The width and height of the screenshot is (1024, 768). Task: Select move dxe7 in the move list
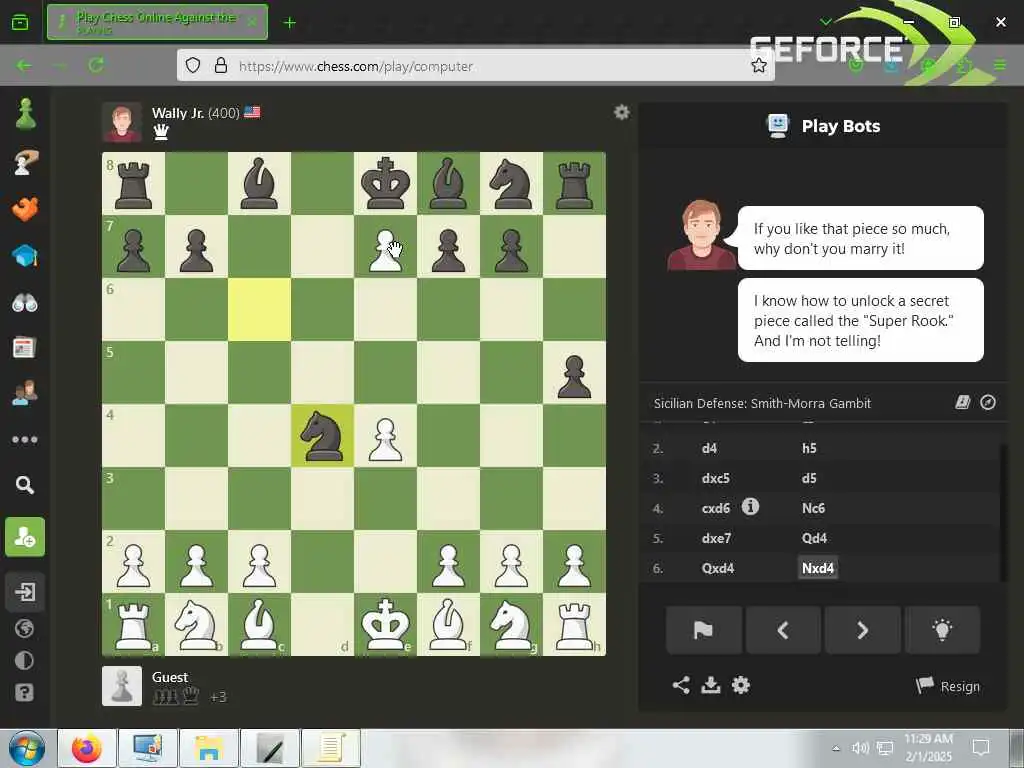click(x=716, y=538)
